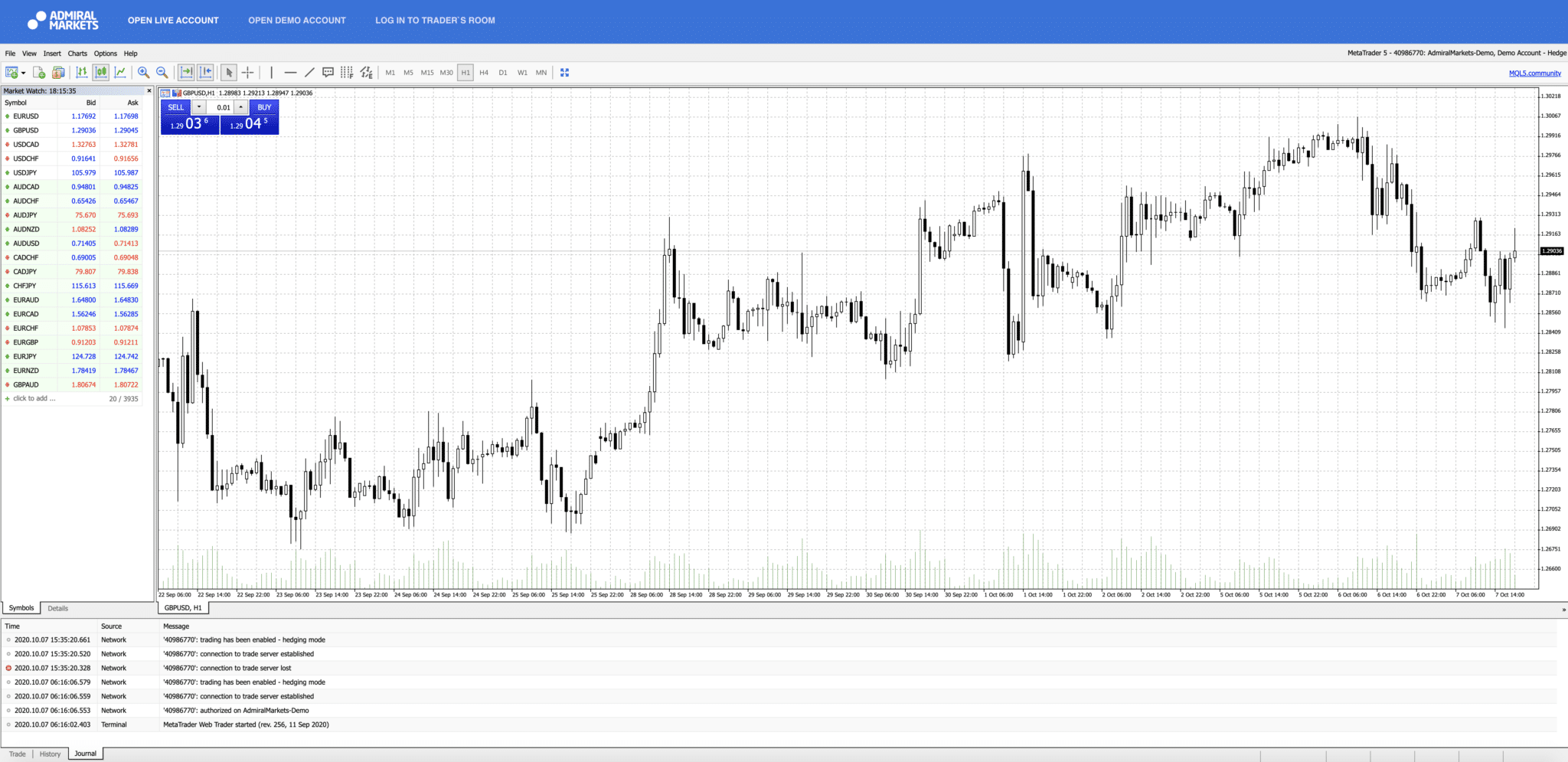Viewport: 1568px width, 762px height.
Task: Pick the Fibonacci retracement tool
Action: click(x=347, y=72)
